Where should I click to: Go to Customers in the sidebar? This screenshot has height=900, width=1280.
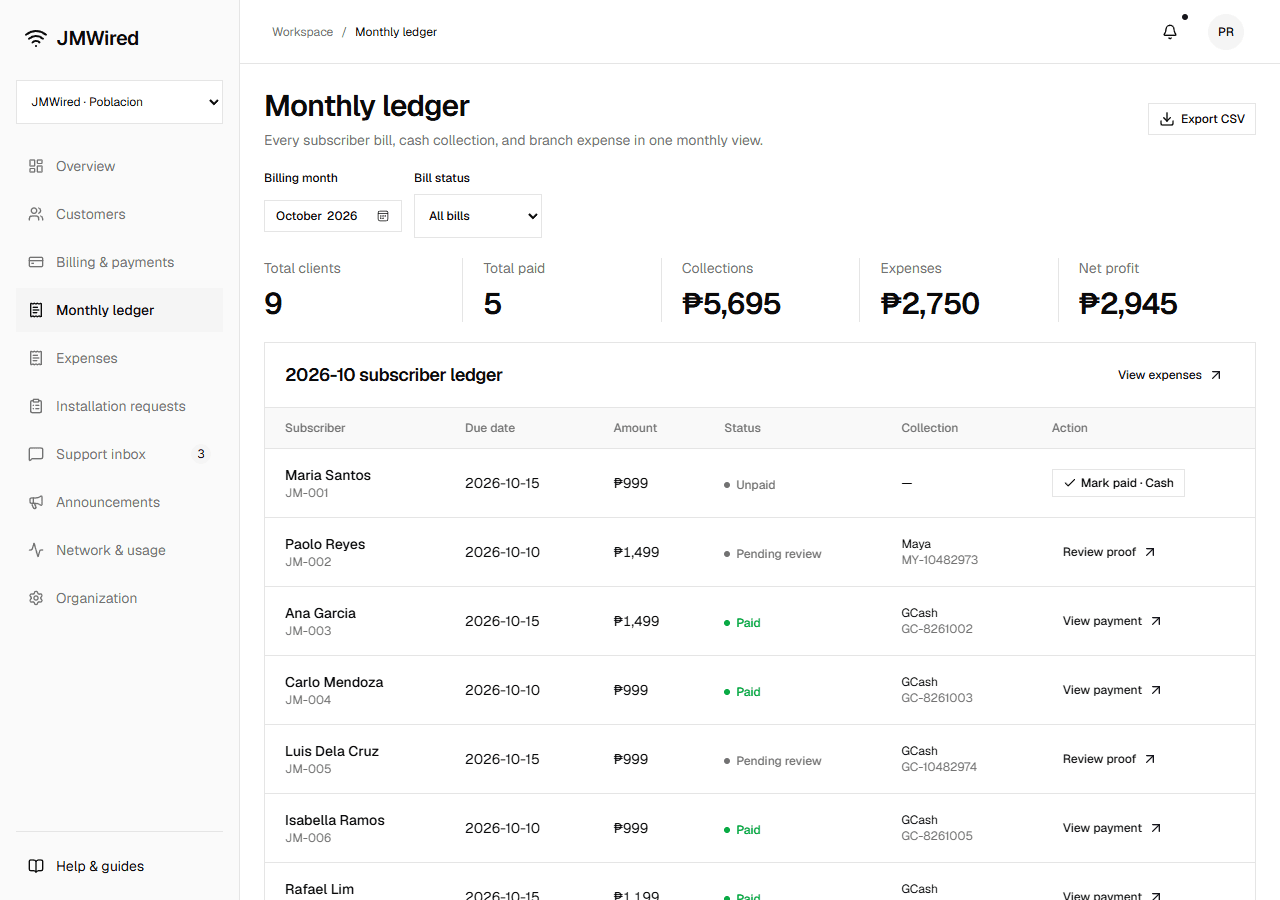(119, 214)
